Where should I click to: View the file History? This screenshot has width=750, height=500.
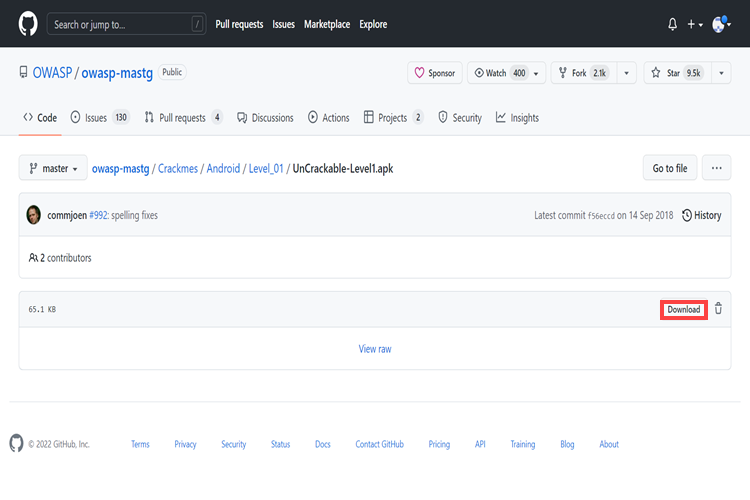[x=702, y=215]
